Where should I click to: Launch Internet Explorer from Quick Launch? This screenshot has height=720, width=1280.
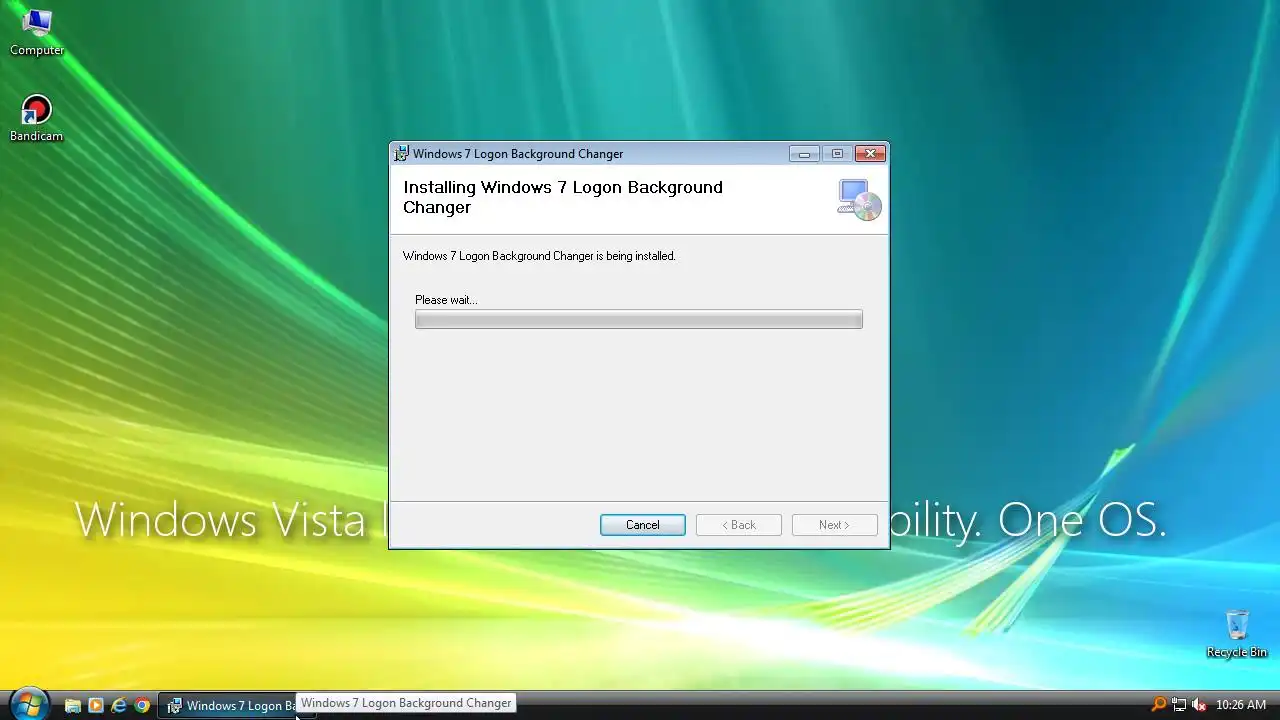pos(119,705)
